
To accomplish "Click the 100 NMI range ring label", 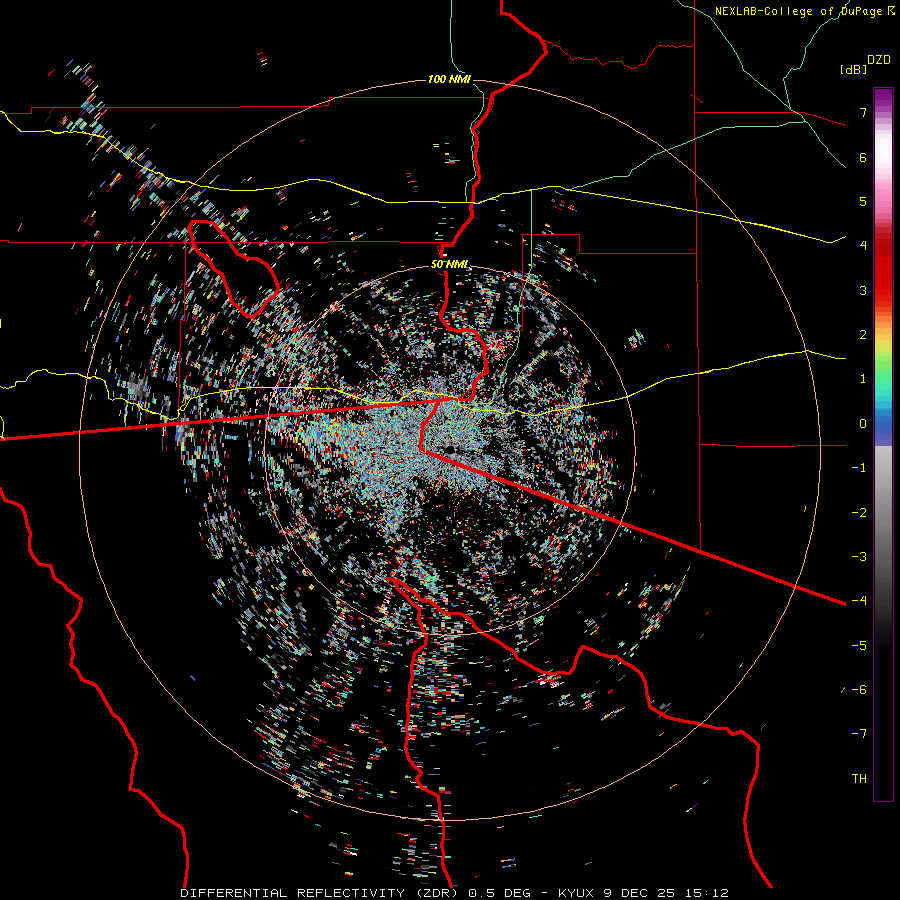I will 448,79.
